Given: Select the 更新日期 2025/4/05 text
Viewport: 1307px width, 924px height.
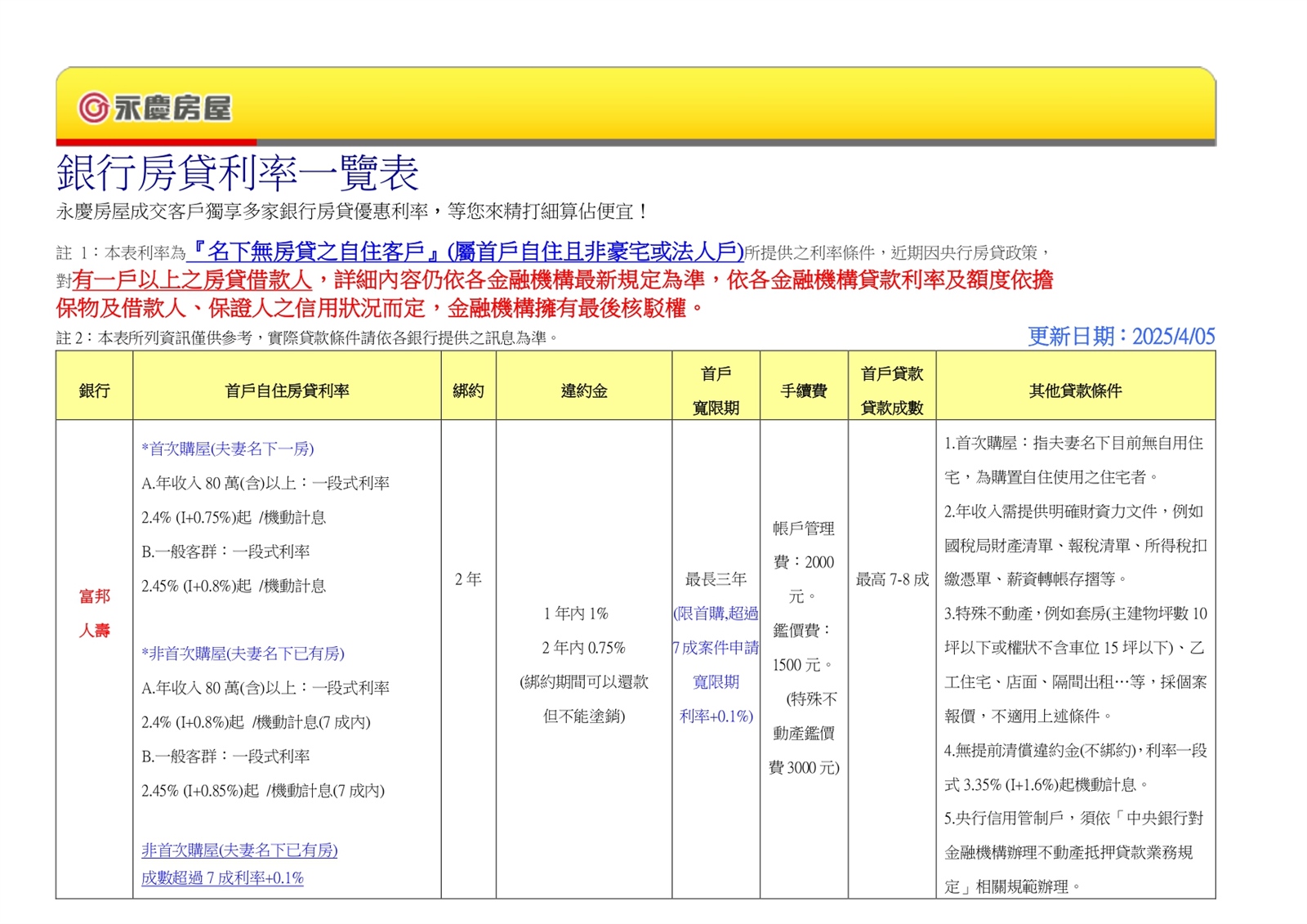Looking at the screenshot, I should coord(1121,337).
